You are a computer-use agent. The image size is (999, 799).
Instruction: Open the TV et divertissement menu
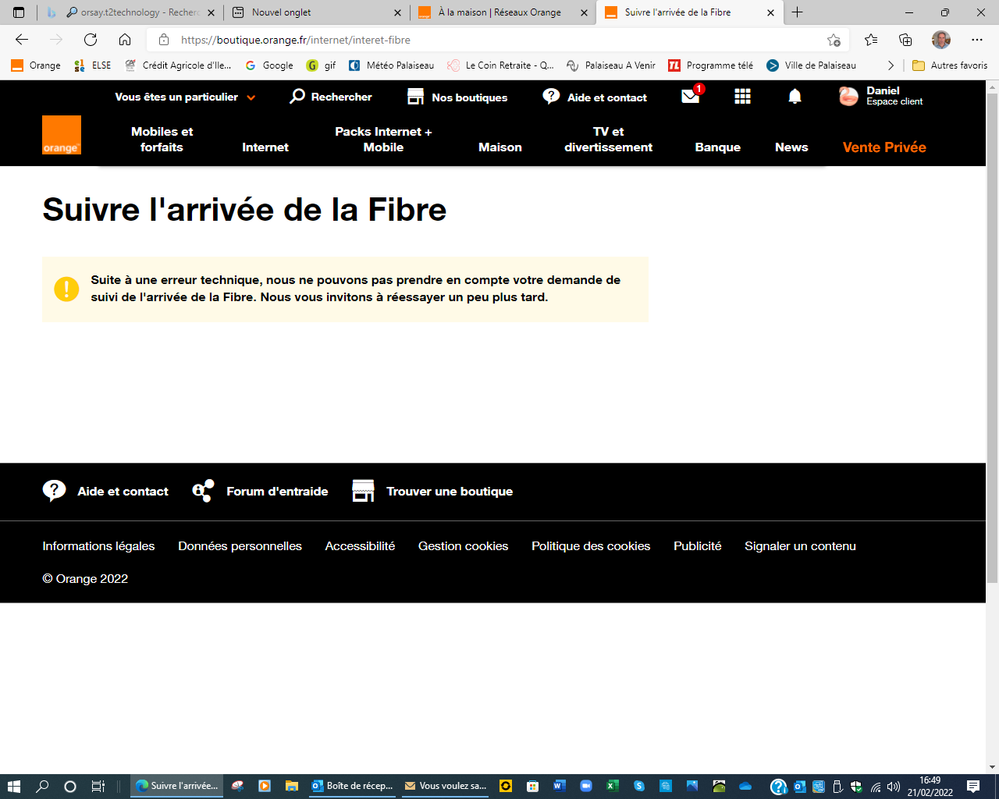point(608,139)
